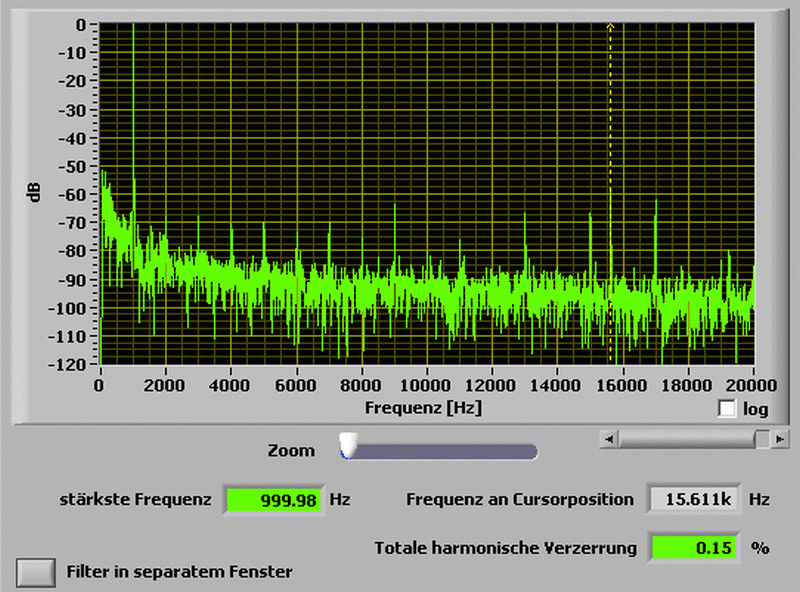Toggle the Filter in separatem Fenster button
Screen dimensions: 800x592
coord(36,572)
